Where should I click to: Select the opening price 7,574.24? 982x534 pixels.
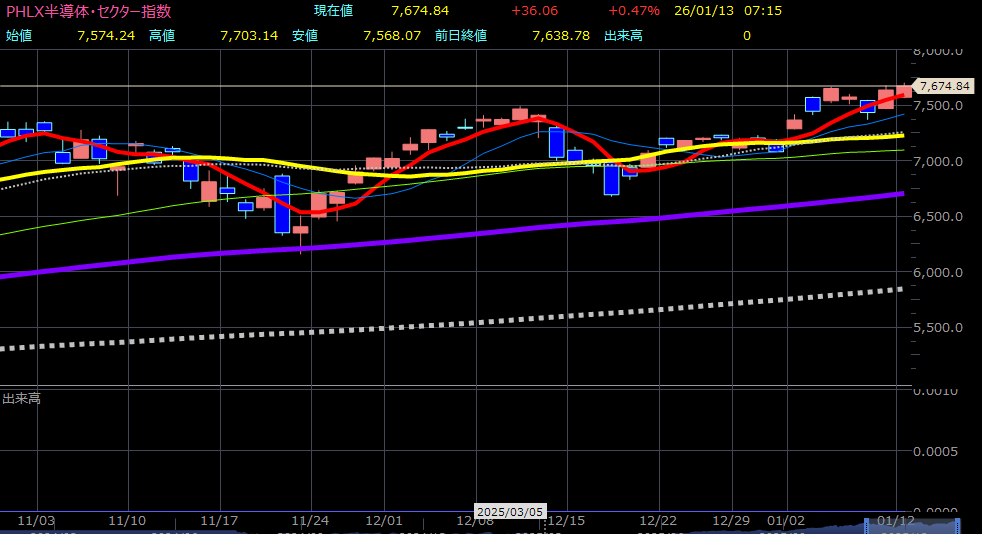tap(105, 35)
